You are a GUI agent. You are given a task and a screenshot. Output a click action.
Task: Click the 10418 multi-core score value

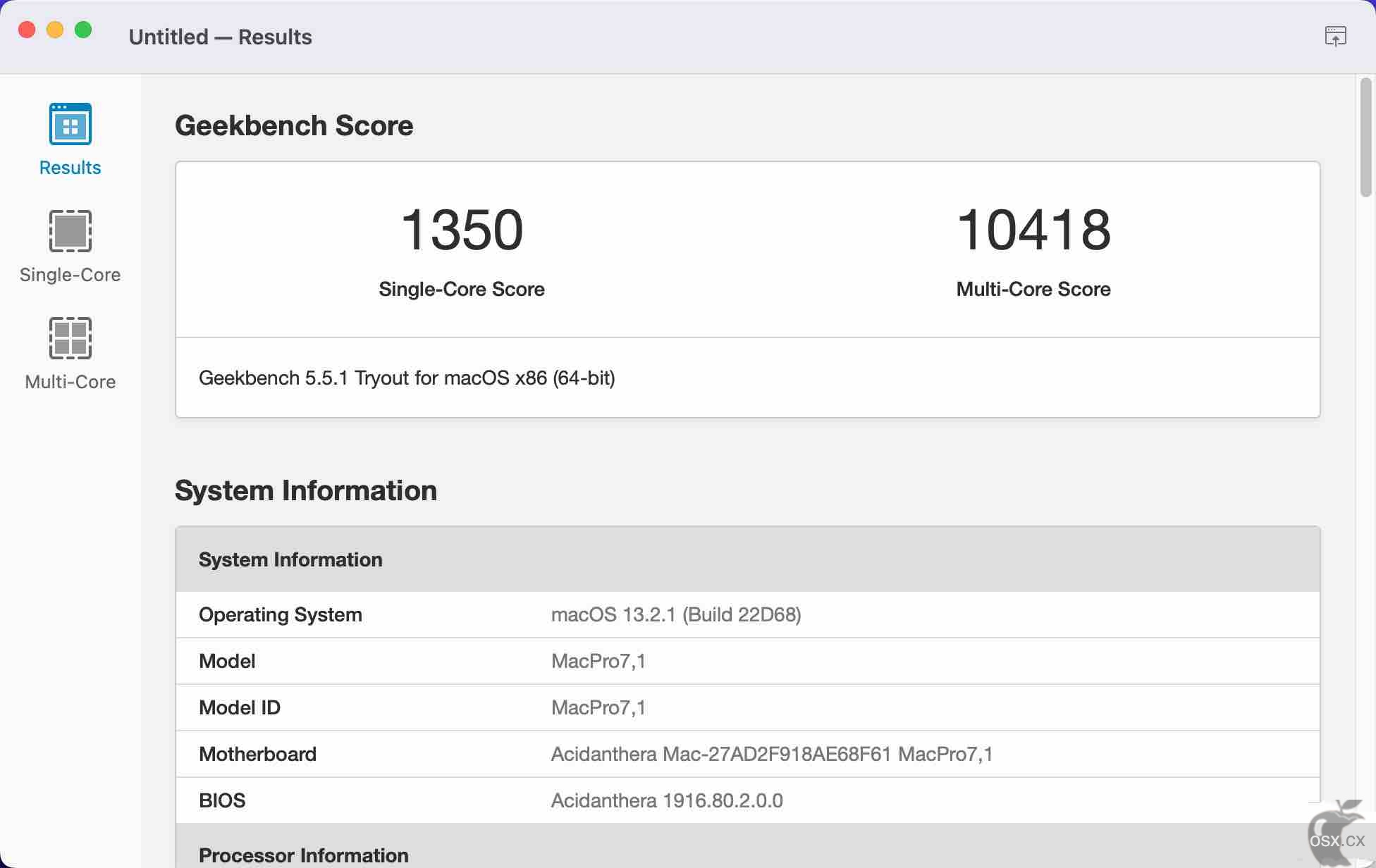click(1033, 230)
